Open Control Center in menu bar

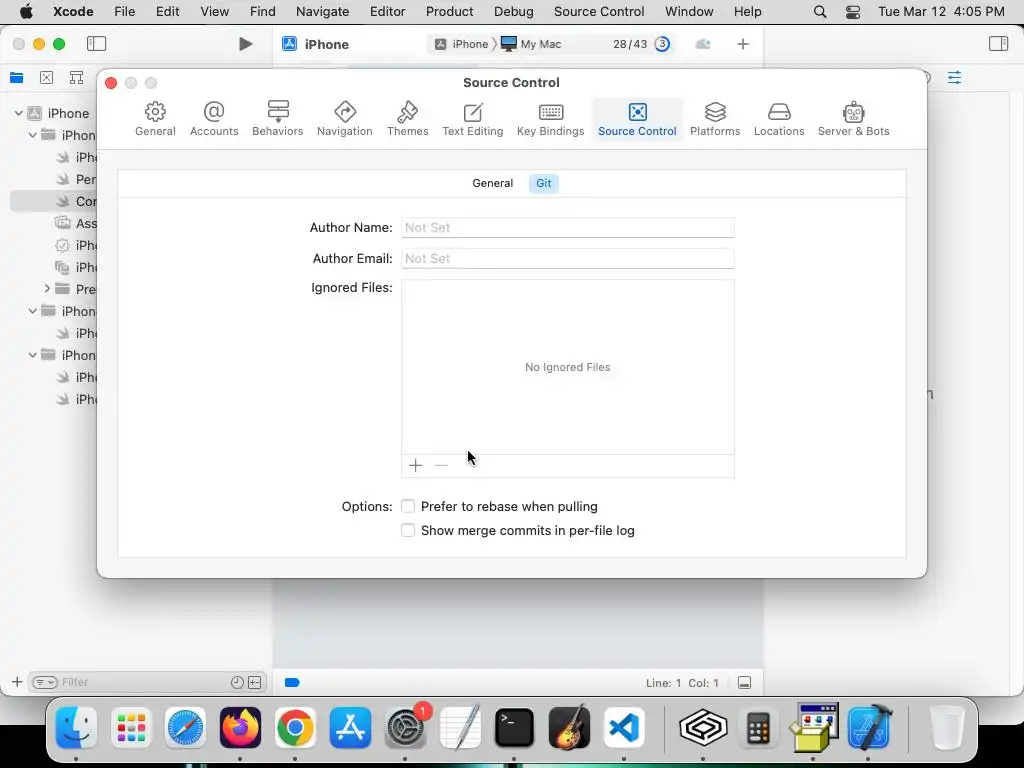852,12
